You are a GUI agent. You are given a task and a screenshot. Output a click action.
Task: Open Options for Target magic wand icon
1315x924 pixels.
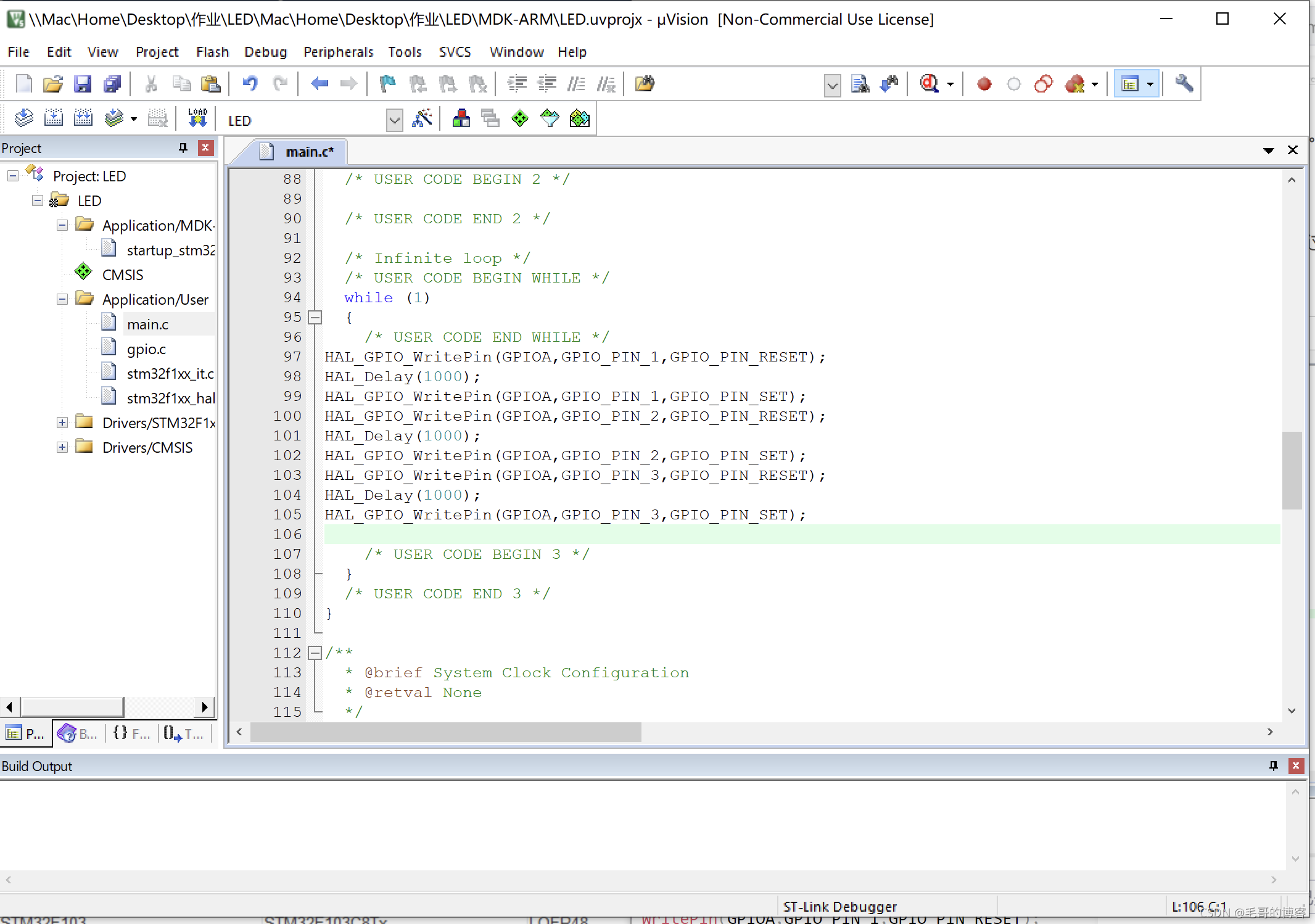coord(423,118)
